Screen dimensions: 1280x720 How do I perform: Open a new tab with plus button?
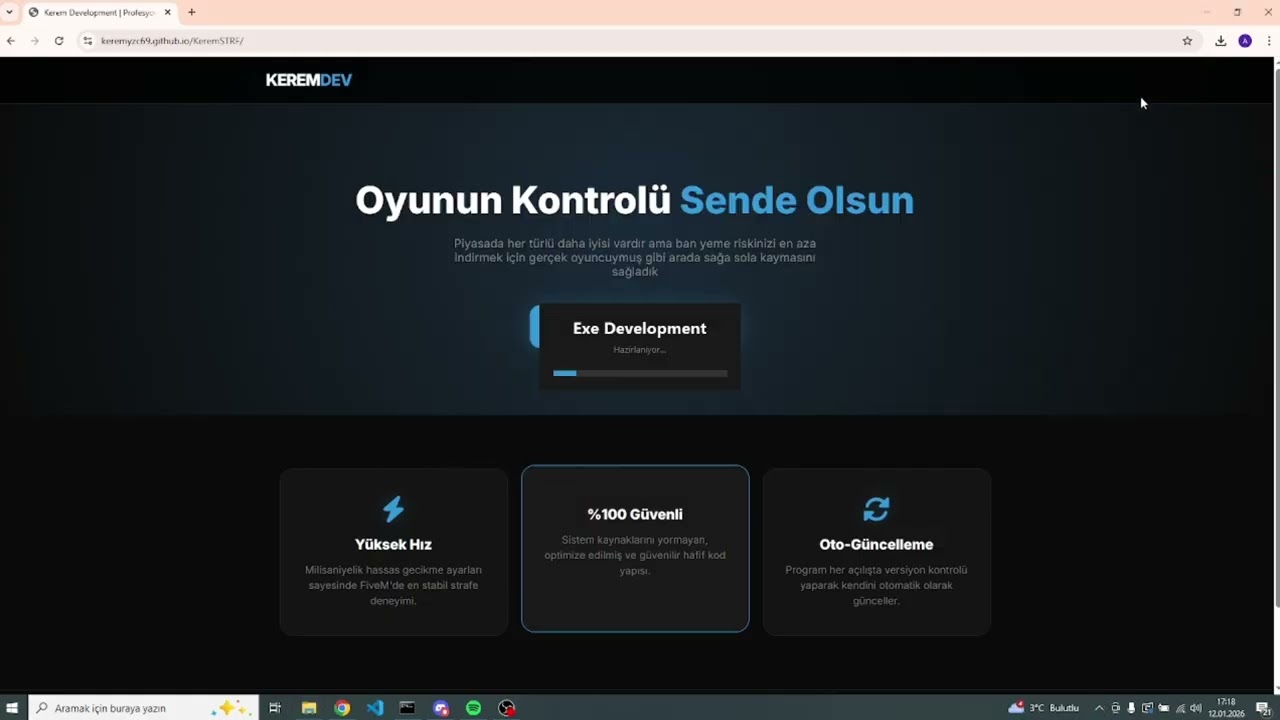coord(191,13)
